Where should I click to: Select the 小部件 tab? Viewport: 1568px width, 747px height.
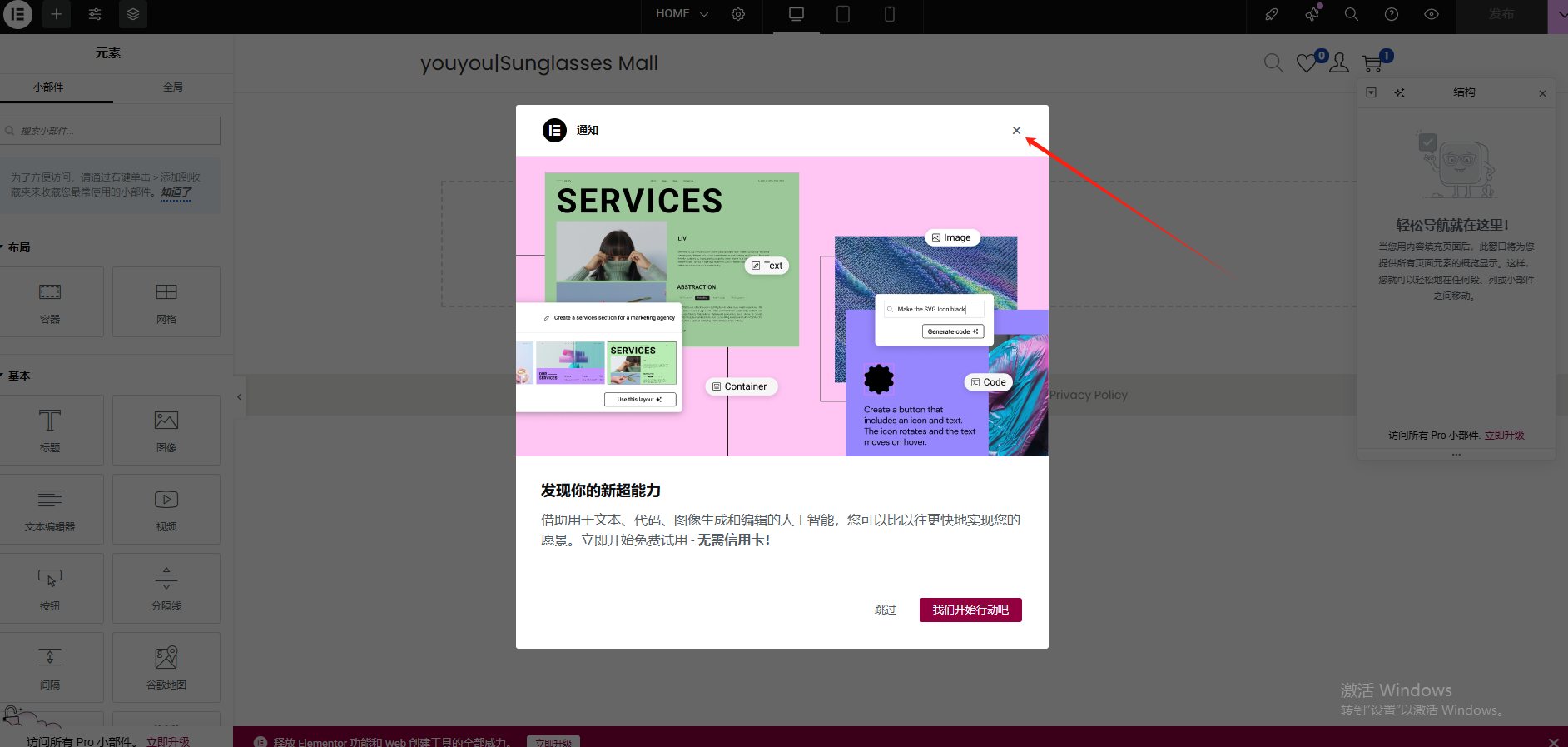[x=48, y=87]
